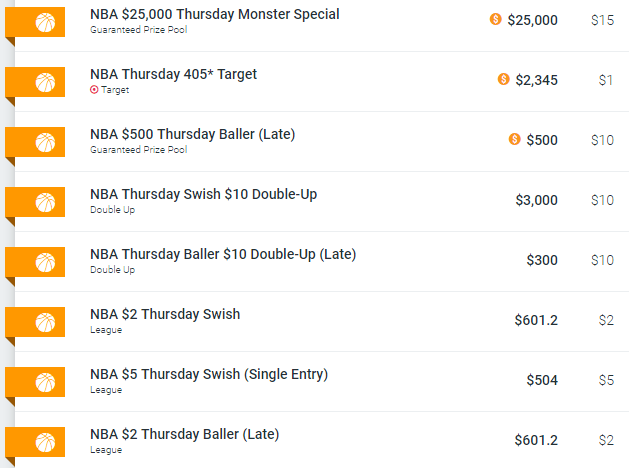The width and height of the screenshot is (629, 468).
Task: Click the red Target icon under 405* Target
Action: tap(94, 90)
